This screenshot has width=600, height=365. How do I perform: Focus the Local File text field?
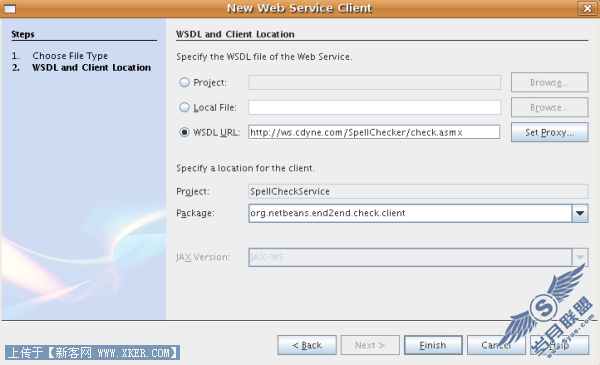coord(374,108)
